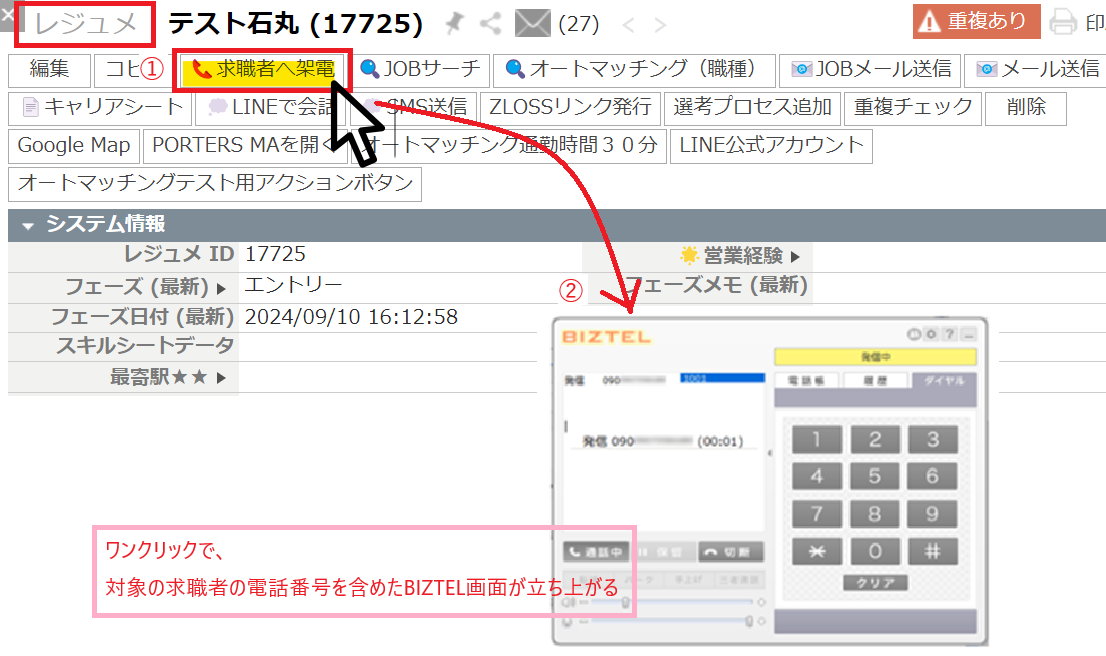Run 重複チェック duplicate check

coord(913,107)
